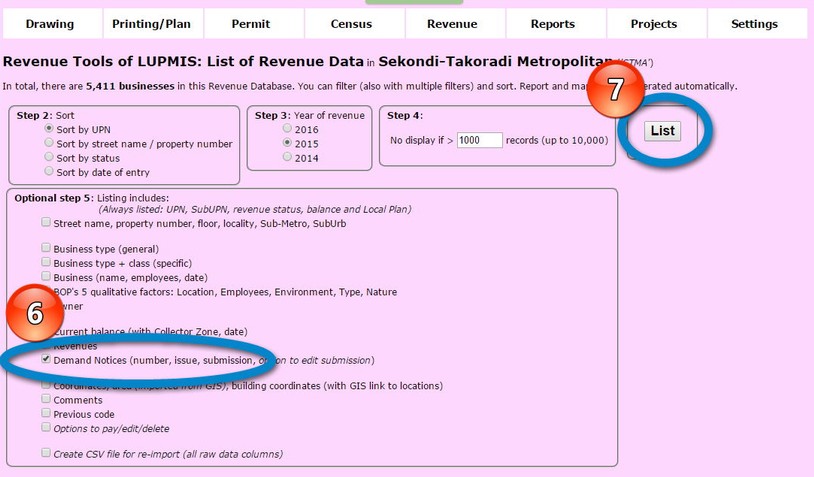Go to the Census tab

click(354, 24)
